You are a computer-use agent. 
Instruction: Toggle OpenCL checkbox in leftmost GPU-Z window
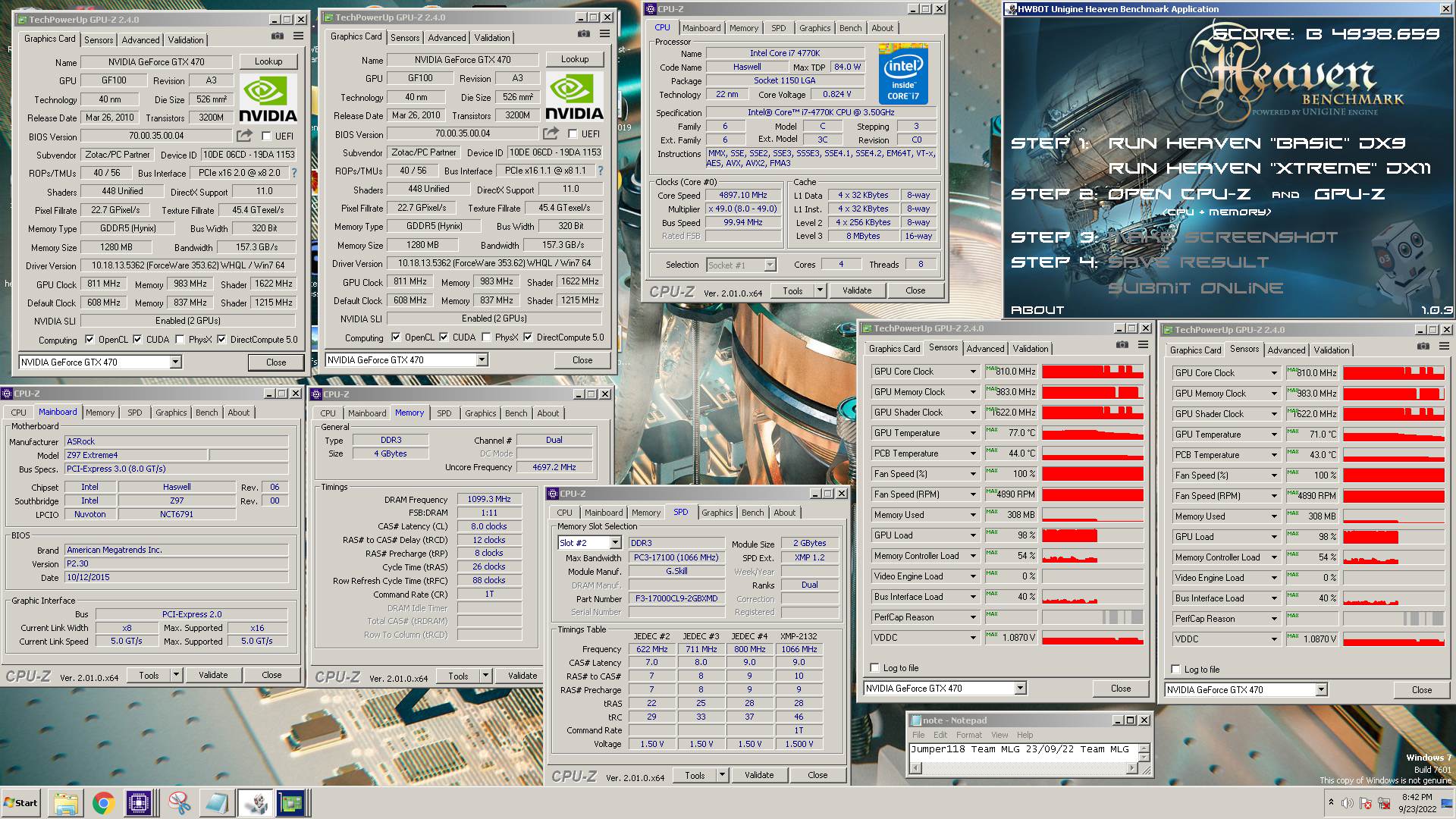(89, 340)
